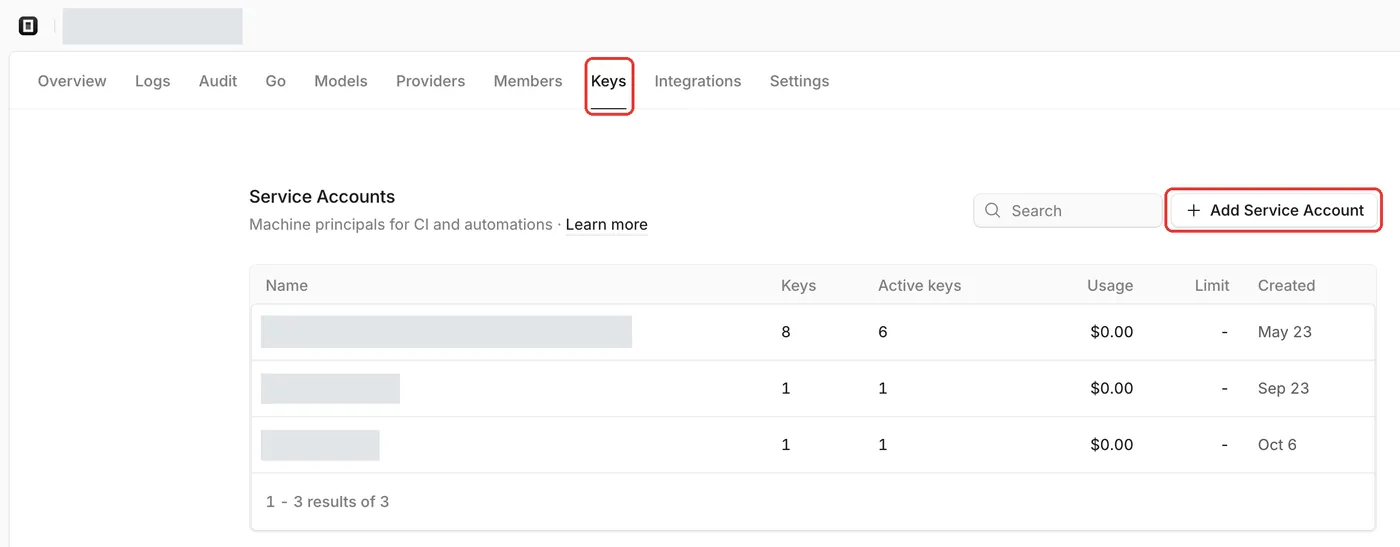1400x547 pixels.
Task: Open the service account created May 23
Action: pos(813,332)
